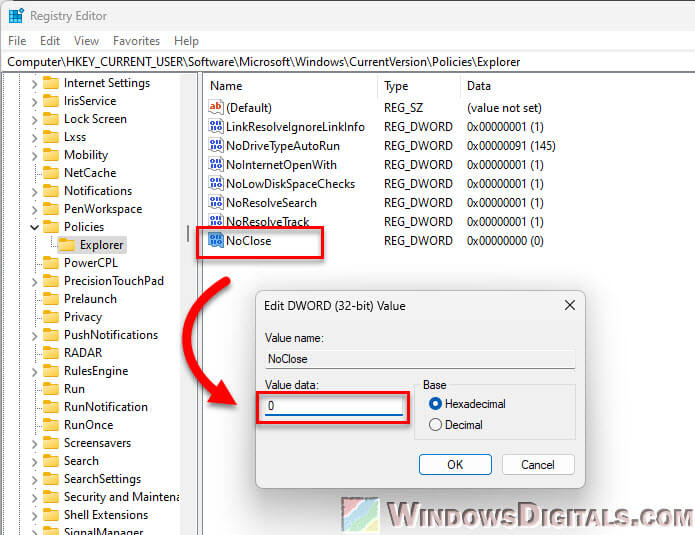The height and width of the screenshot is (535, 695).
Task: Expand the Mobility key
Action: (35, 155)
